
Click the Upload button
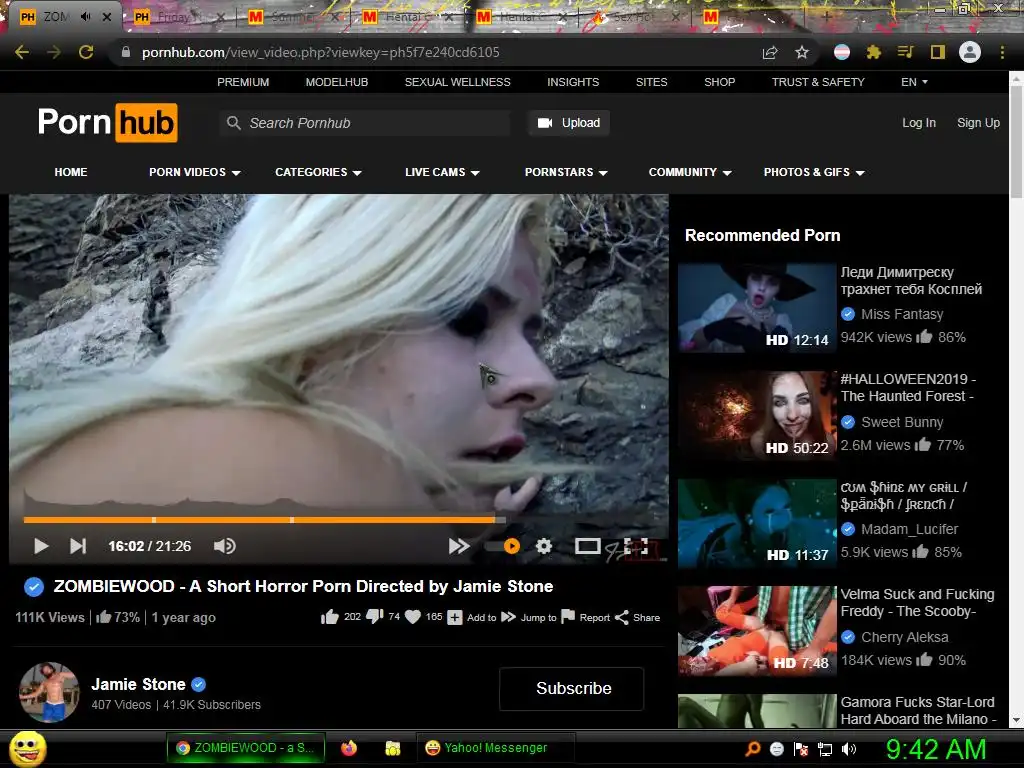569,123
